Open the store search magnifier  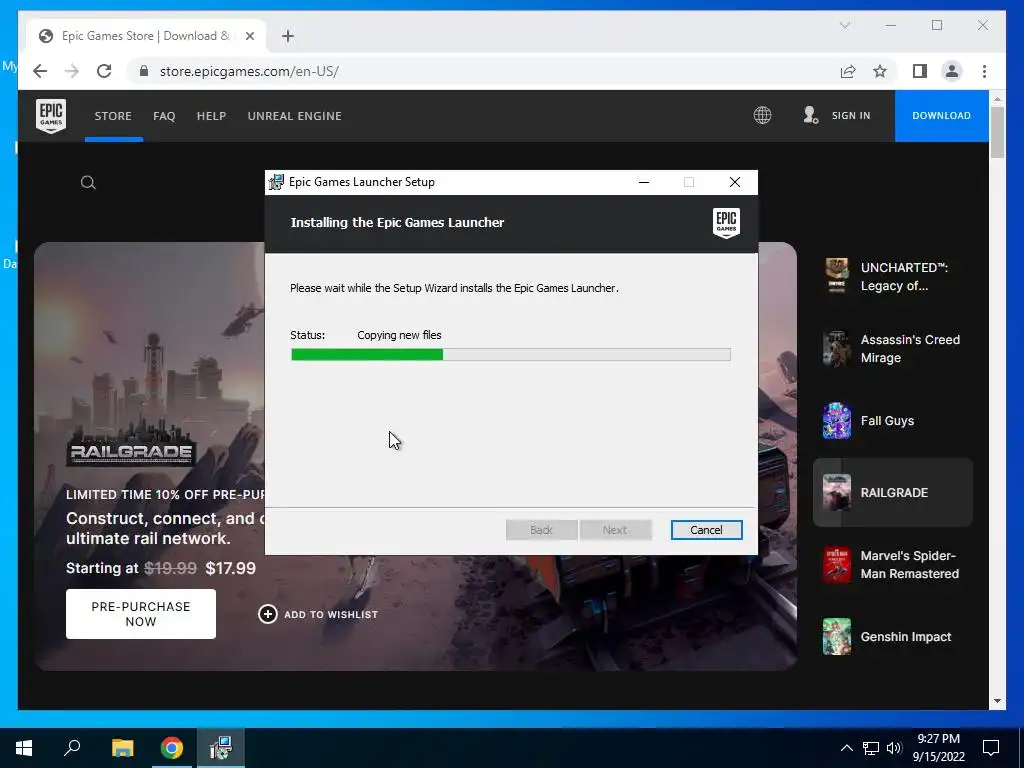tap(88, 183)
